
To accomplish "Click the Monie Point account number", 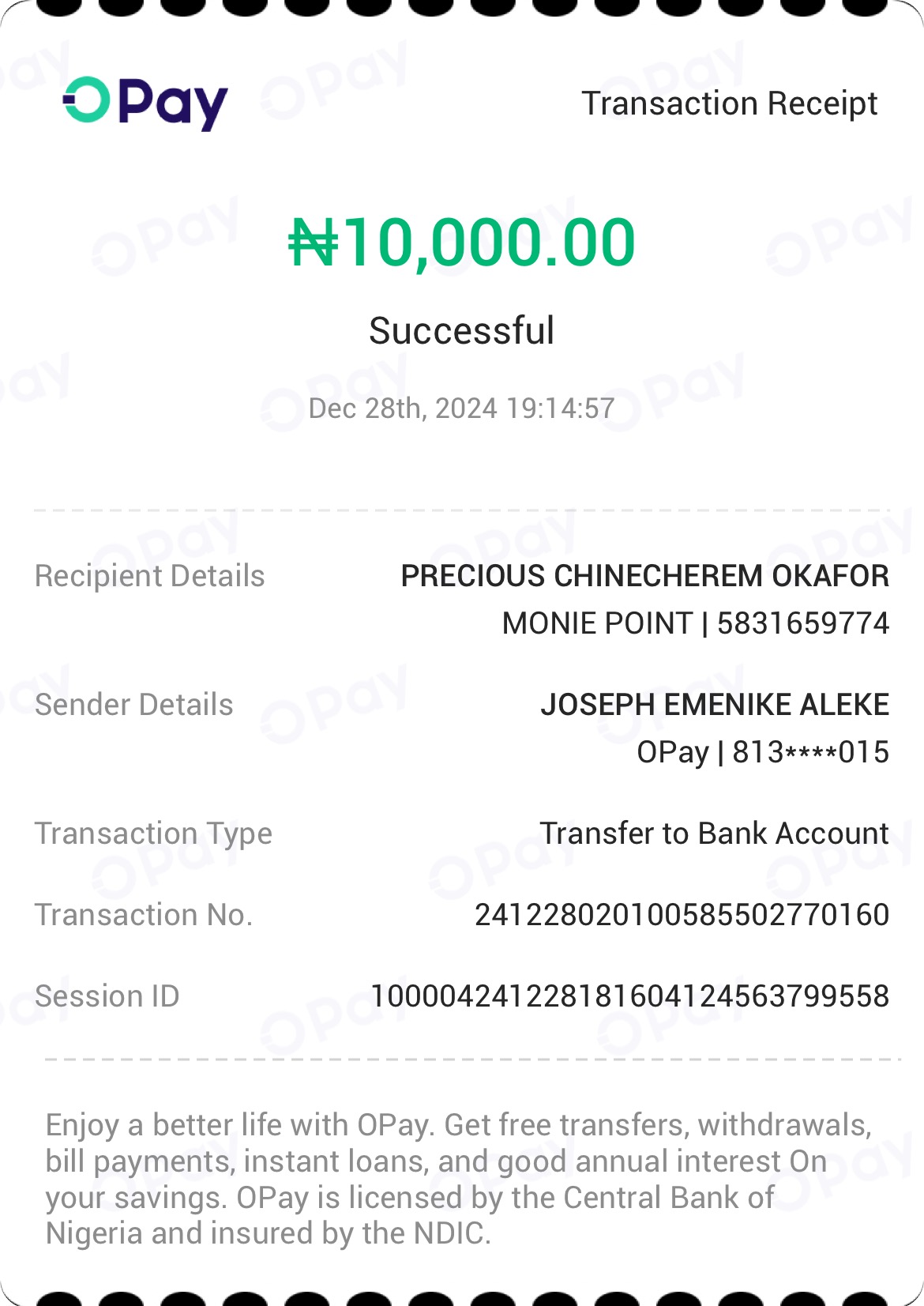I will tap(695, 623).
